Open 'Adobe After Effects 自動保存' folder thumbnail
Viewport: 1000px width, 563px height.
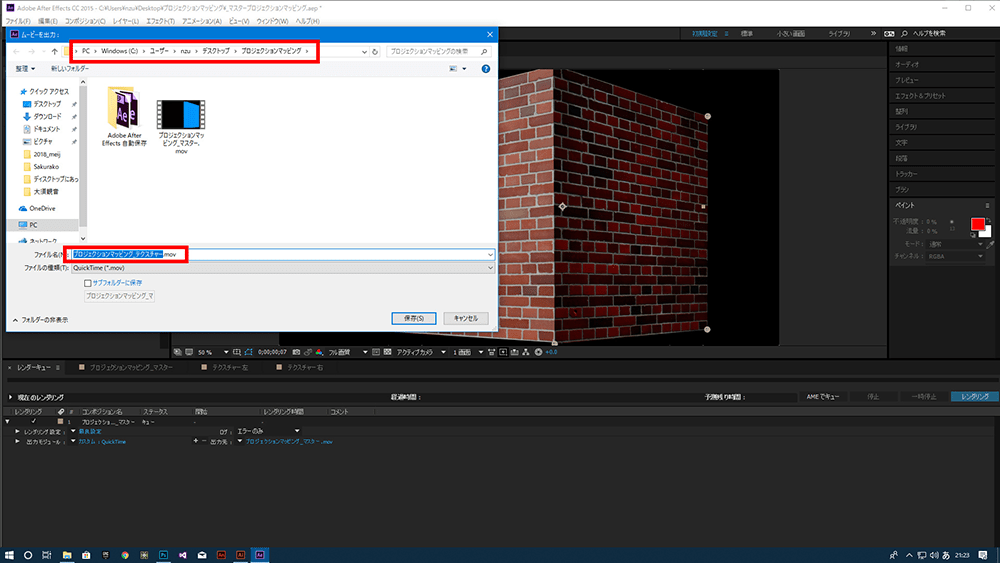(x=124, y=117)
